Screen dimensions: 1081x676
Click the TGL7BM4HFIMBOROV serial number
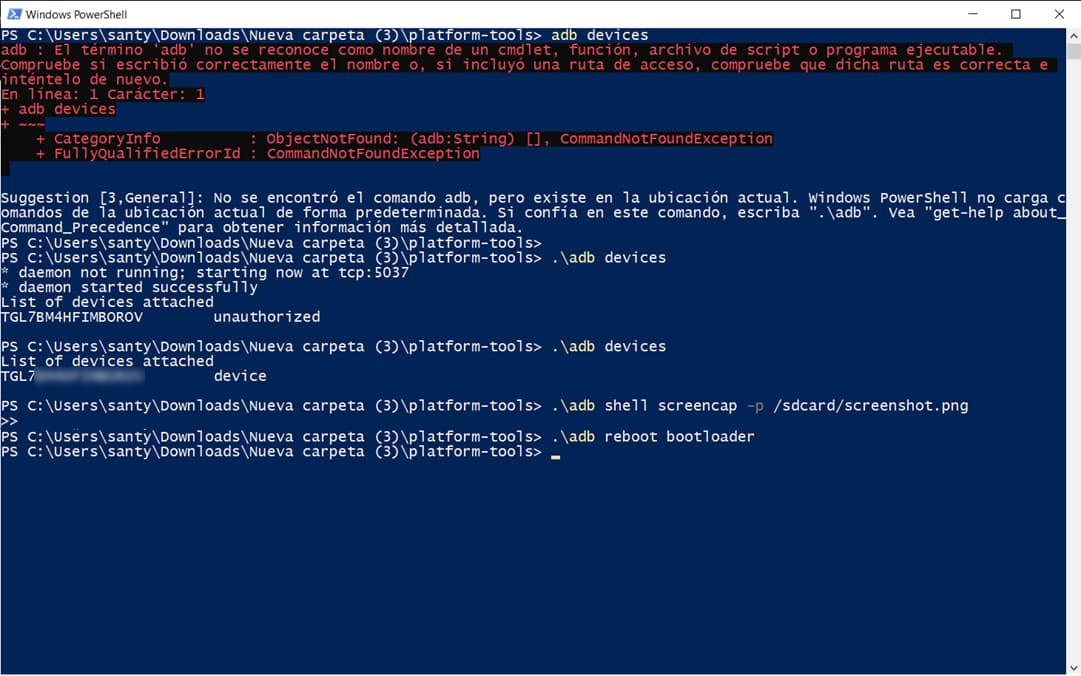(72, 317)
